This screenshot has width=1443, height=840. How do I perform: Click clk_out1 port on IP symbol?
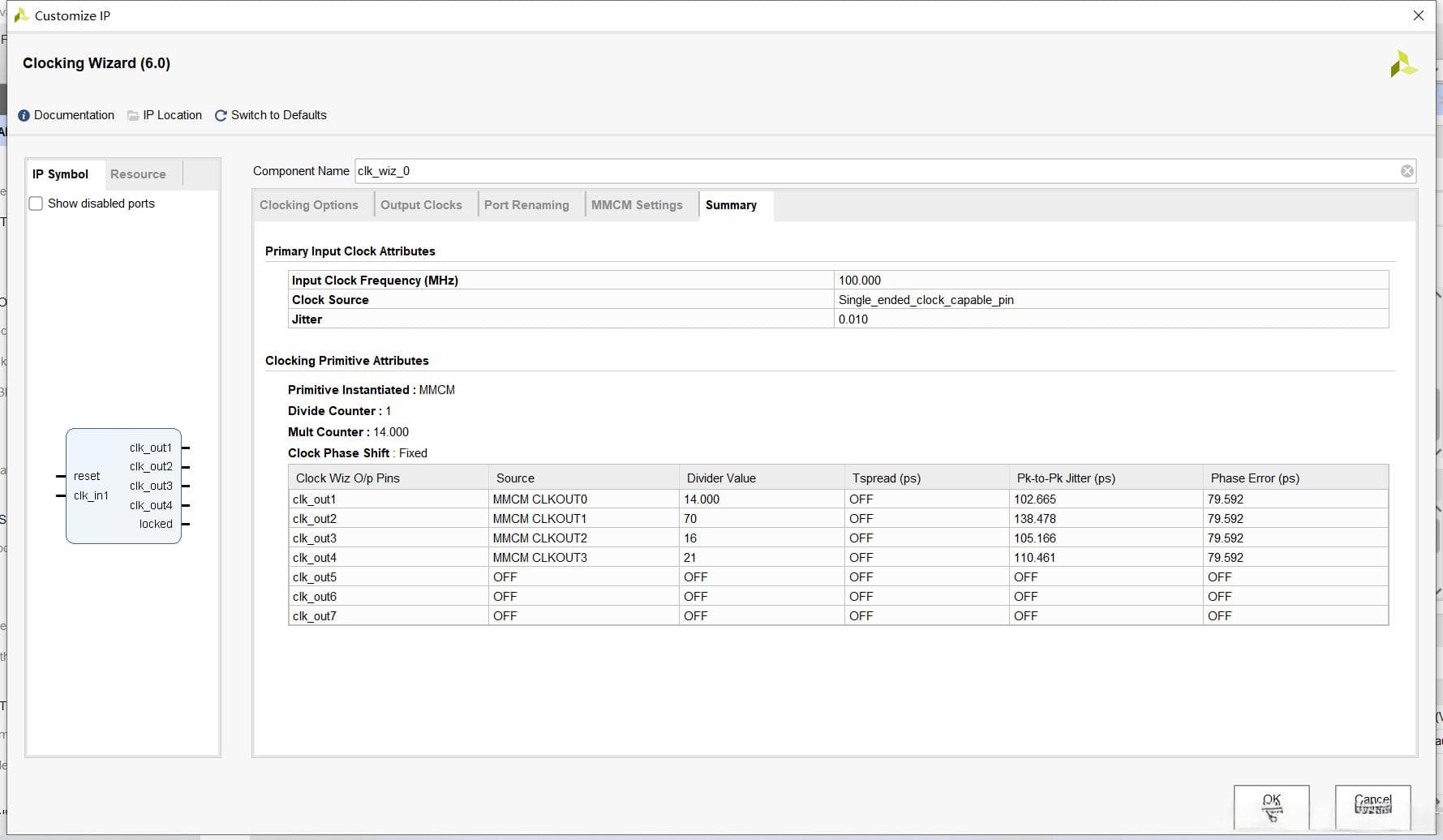[x=151, y=448]
